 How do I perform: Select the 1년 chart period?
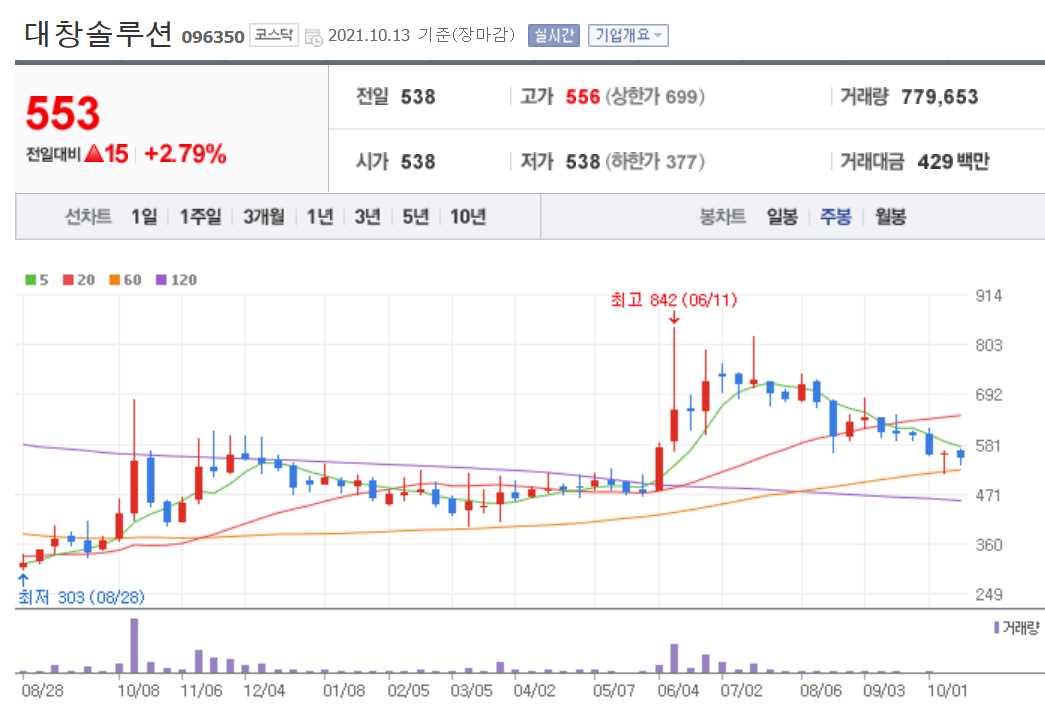point(318,216)
